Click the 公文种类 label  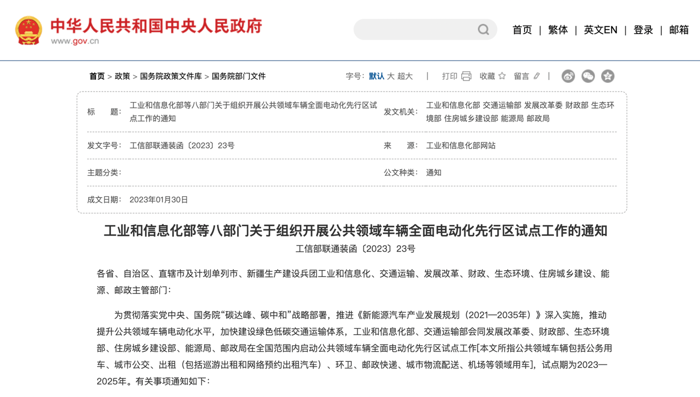pyautogui.click(x=400, y=172)
